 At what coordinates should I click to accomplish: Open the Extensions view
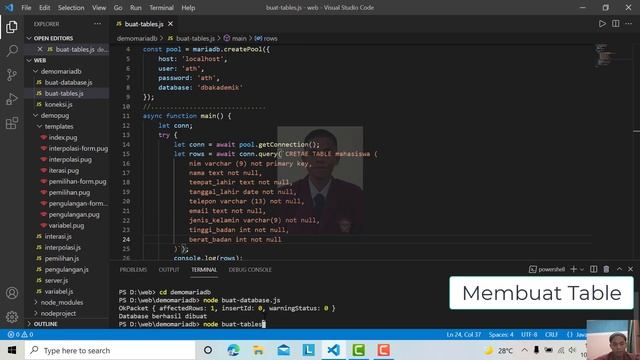tap(12, 122)
